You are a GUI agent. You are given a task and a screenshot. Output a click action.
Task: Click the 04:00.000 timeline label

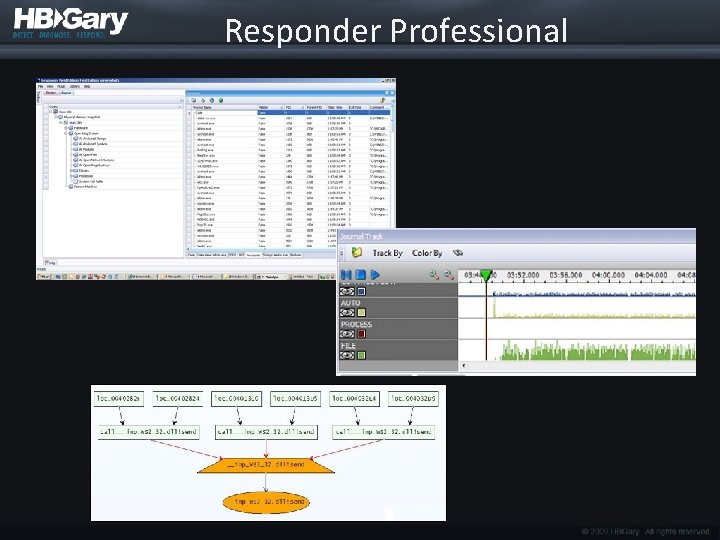[x=608, y=275]
